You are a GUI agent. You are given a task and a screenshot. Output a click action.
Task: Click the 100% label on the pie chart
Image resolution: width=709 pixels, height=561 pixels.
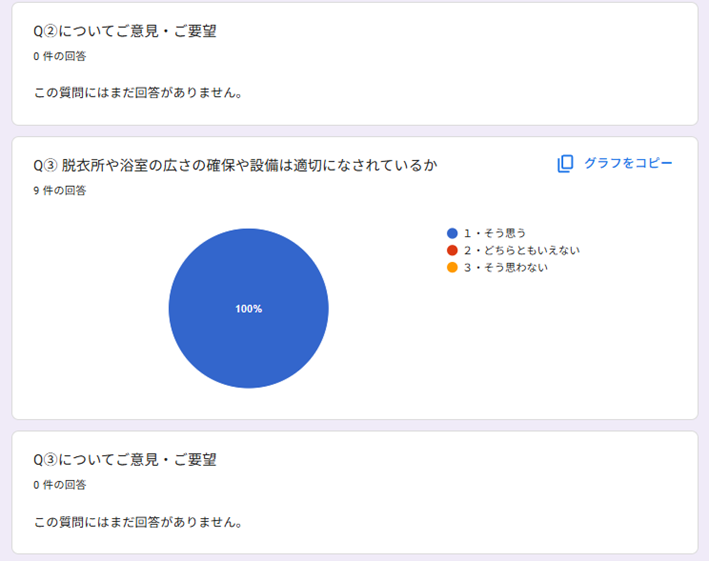coord(248,309)
